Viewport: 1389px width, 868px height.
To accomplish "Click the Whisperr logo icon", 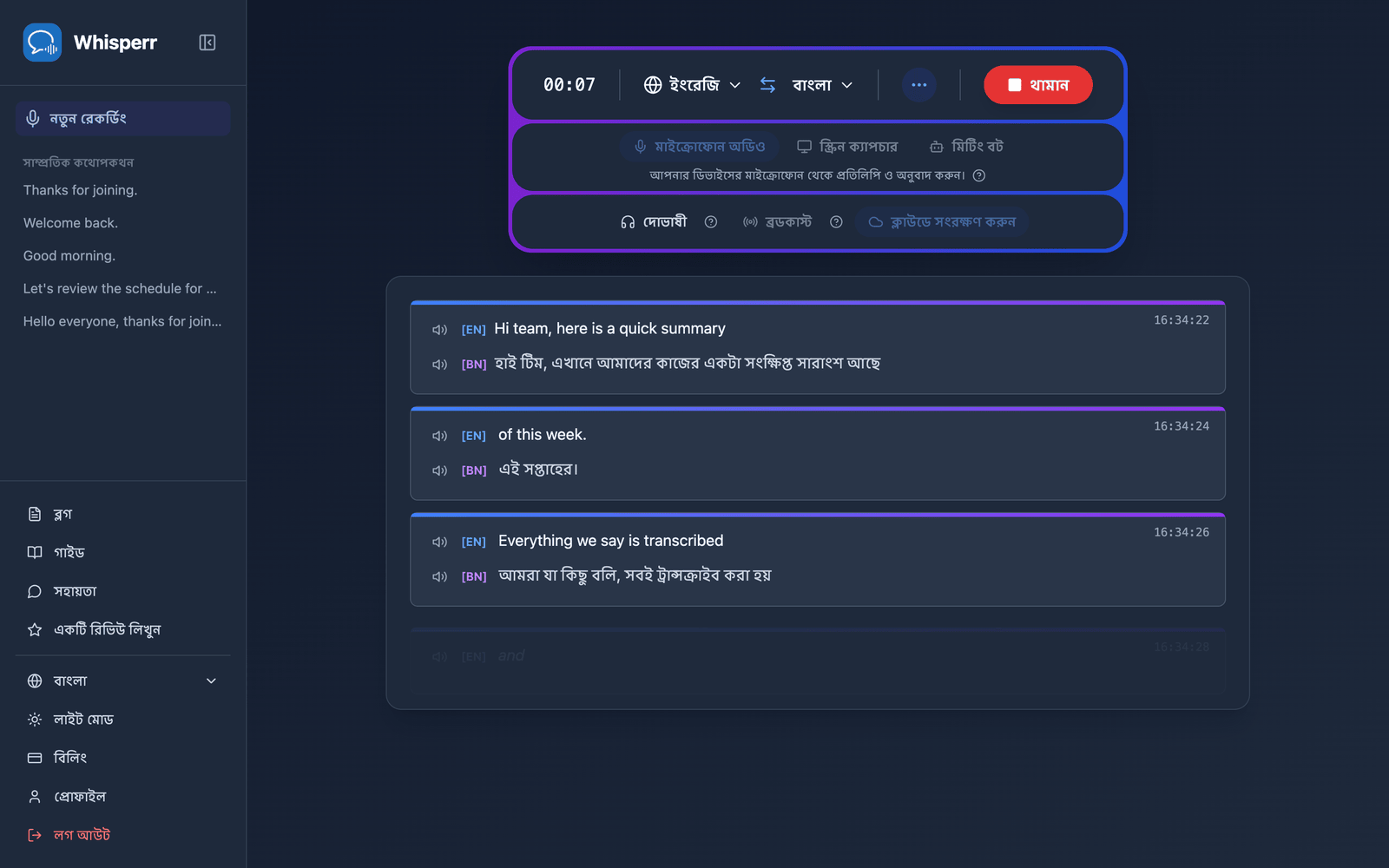I will pyautogui.click(x=43, y=43).
